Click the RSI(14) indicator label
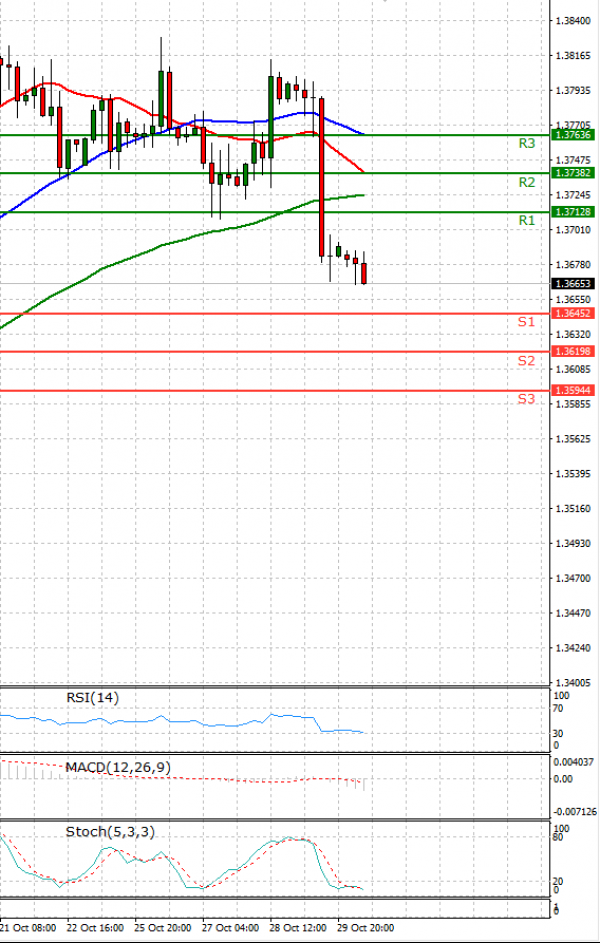 tap(93, 698)
